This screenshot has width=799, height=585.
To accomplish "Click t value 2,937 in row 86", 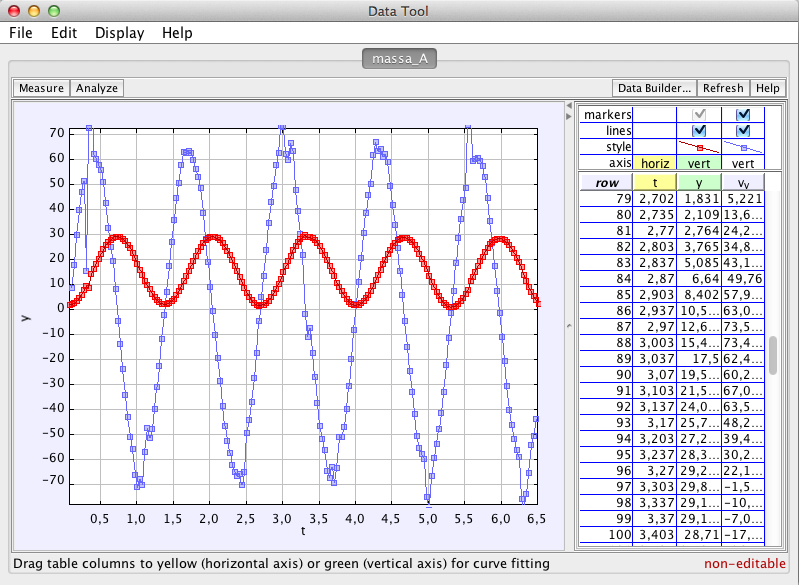I will (x=655, y=311).
